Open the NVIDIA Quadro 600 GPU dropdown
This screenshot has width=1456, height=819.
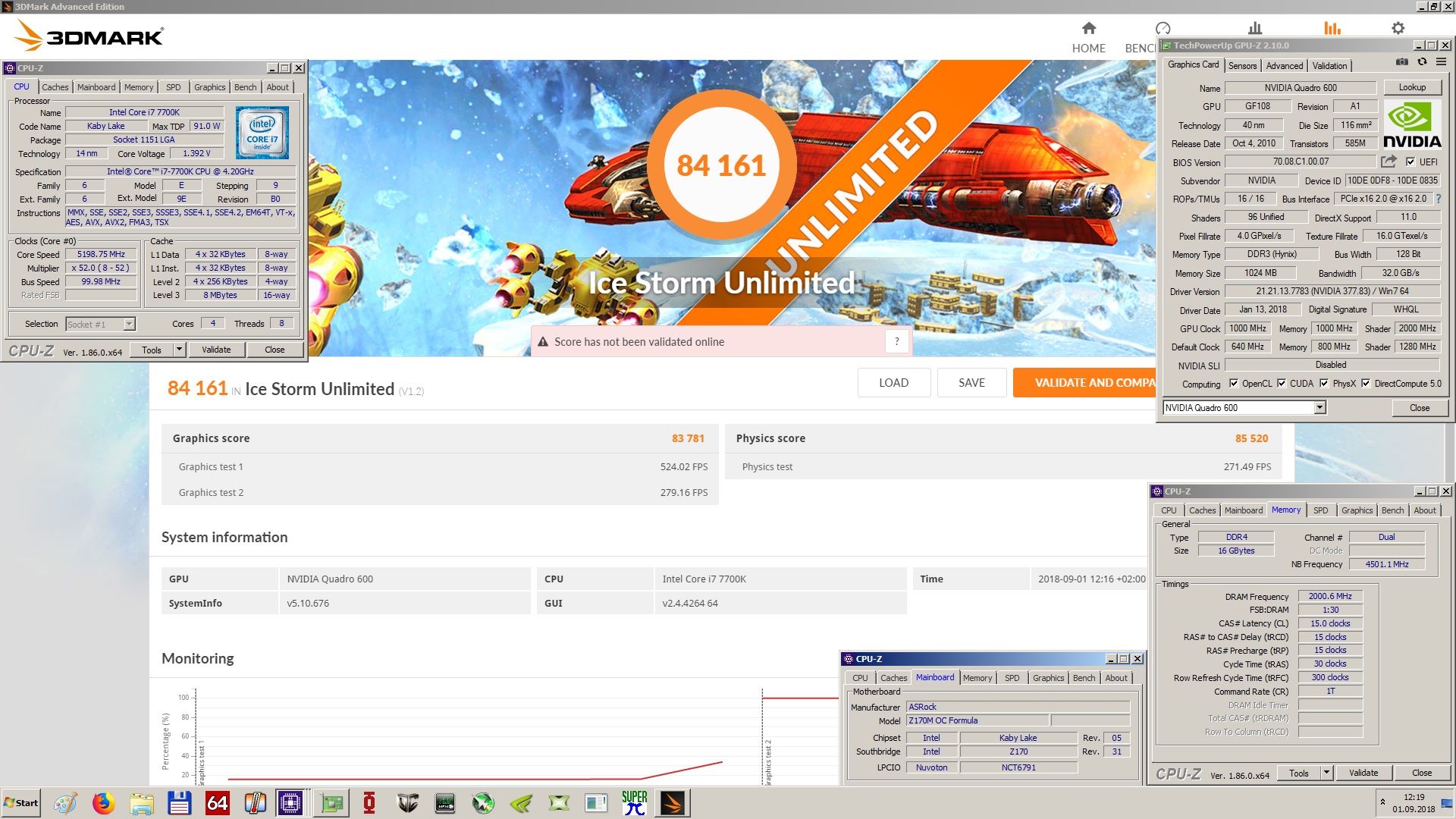coord(1319,408)
